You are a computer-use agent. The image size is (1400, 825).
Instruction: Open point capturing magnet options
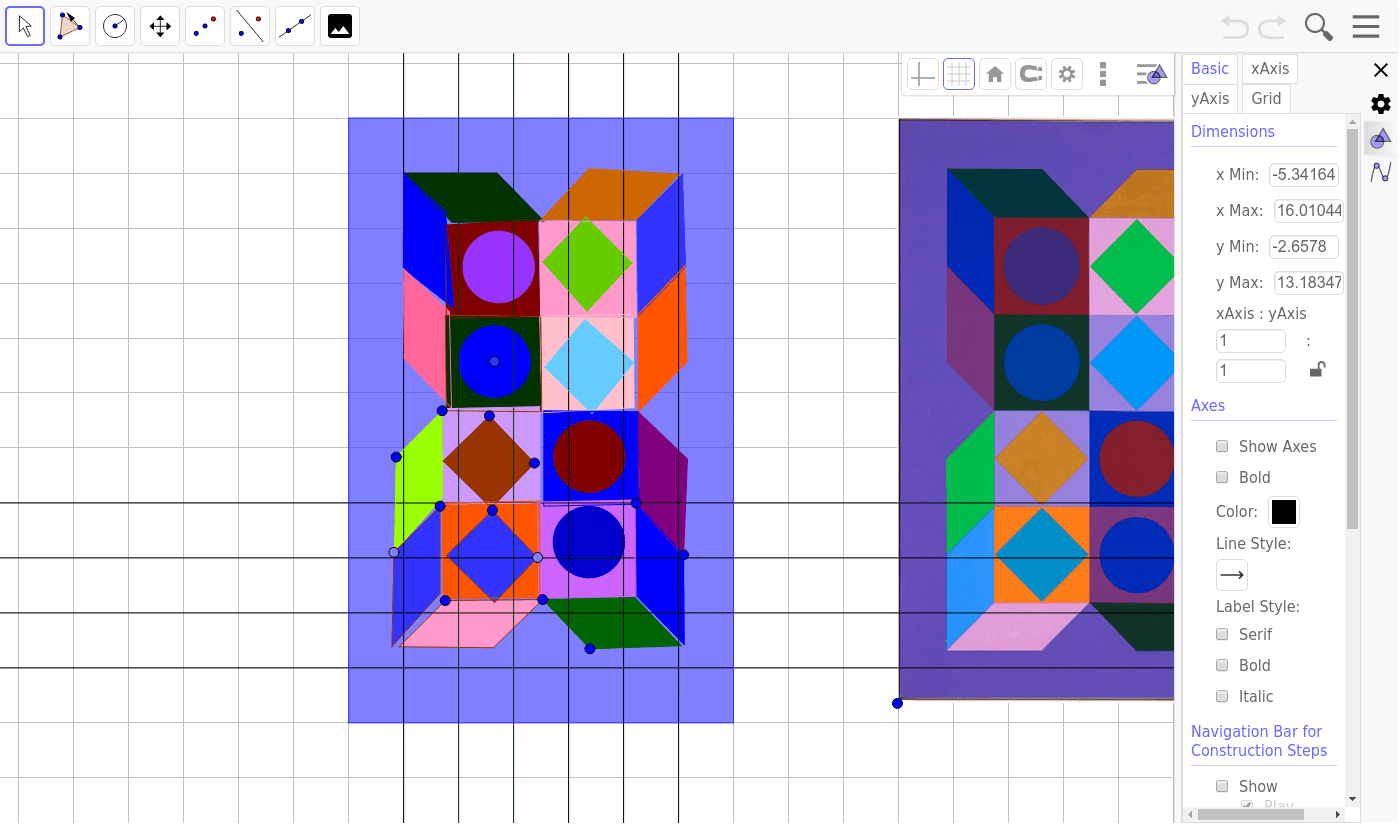click(1031, 74)
